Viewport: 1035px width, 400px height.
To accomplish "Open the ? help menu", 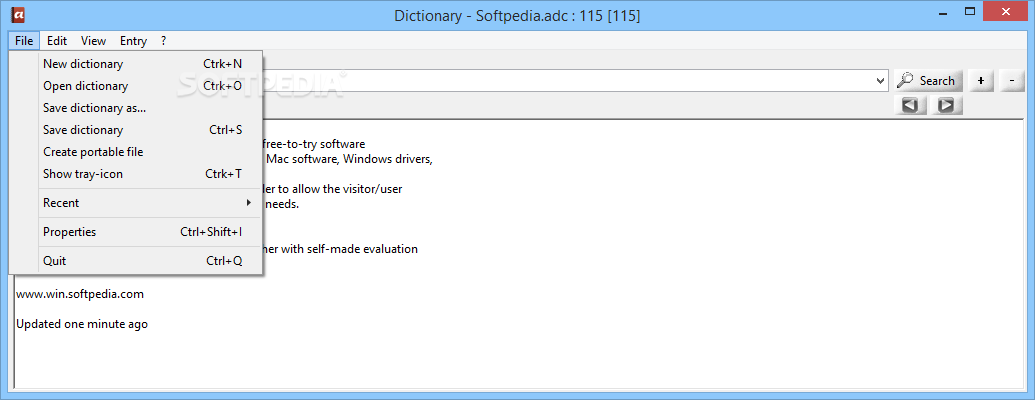I will coord(164,41).
